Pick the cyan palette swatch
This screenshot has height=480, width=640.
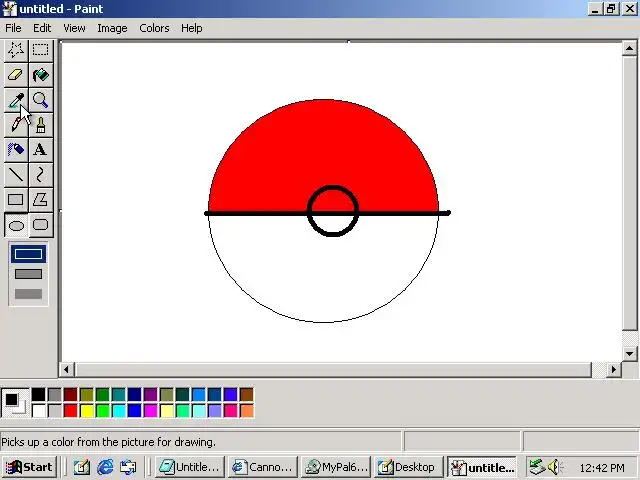tap(118, 411)
